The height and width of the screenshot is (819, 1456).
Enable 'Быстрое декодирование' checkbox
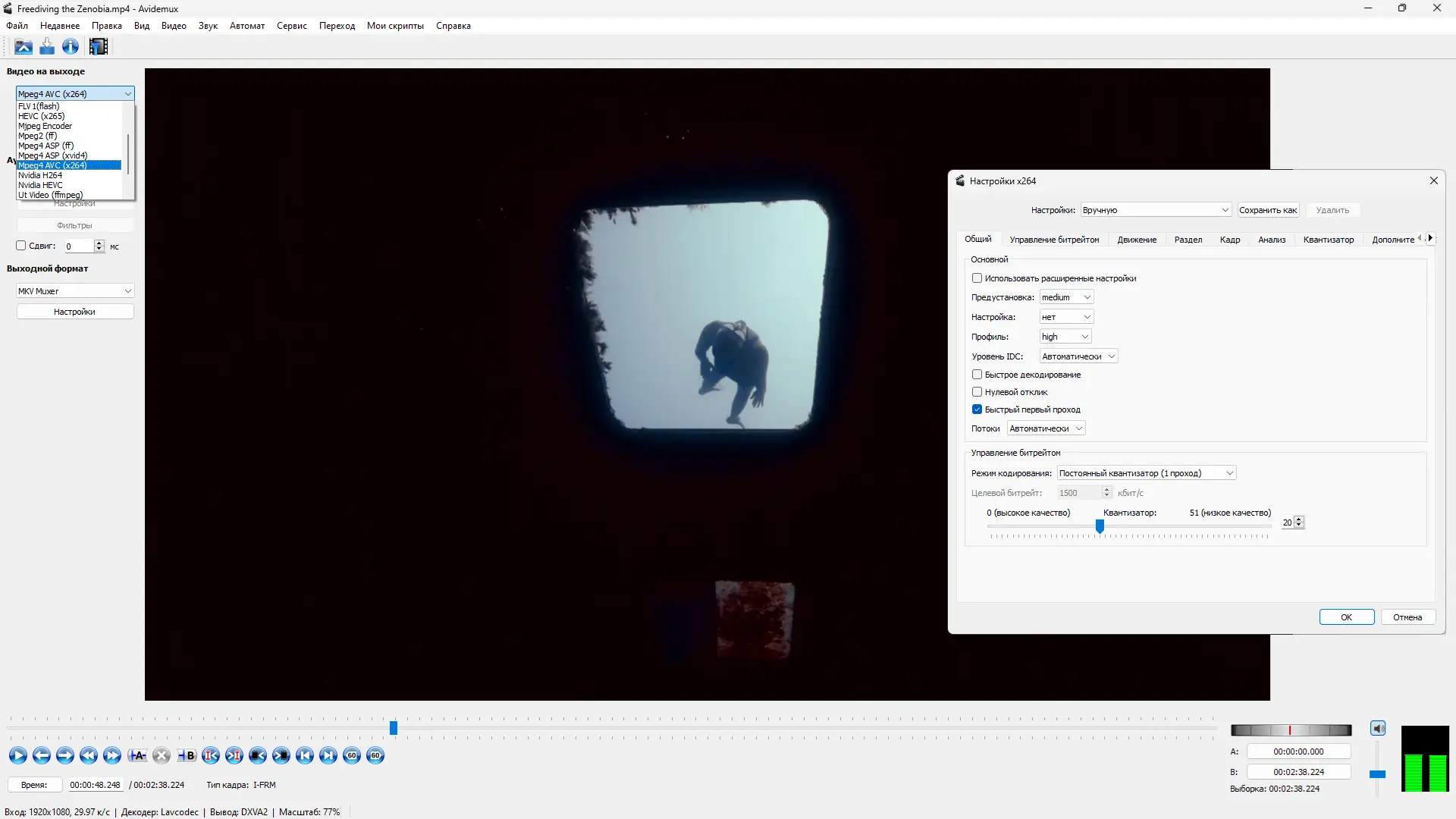tap(977, 375)
